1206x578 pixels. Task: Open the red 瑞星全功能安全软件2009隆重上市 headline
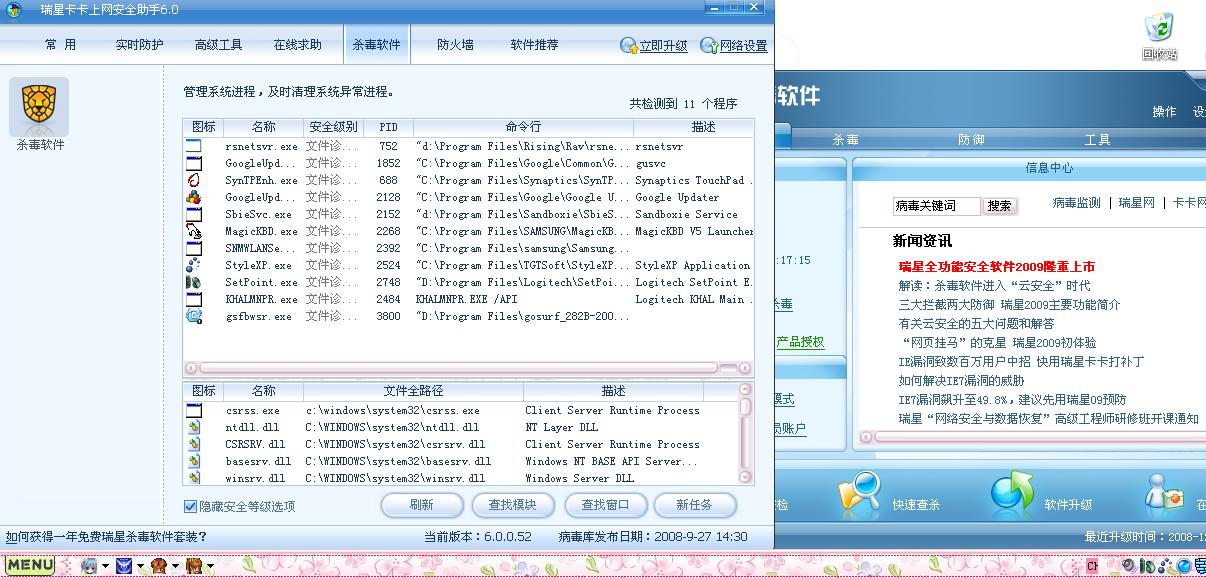coord(996,267)
